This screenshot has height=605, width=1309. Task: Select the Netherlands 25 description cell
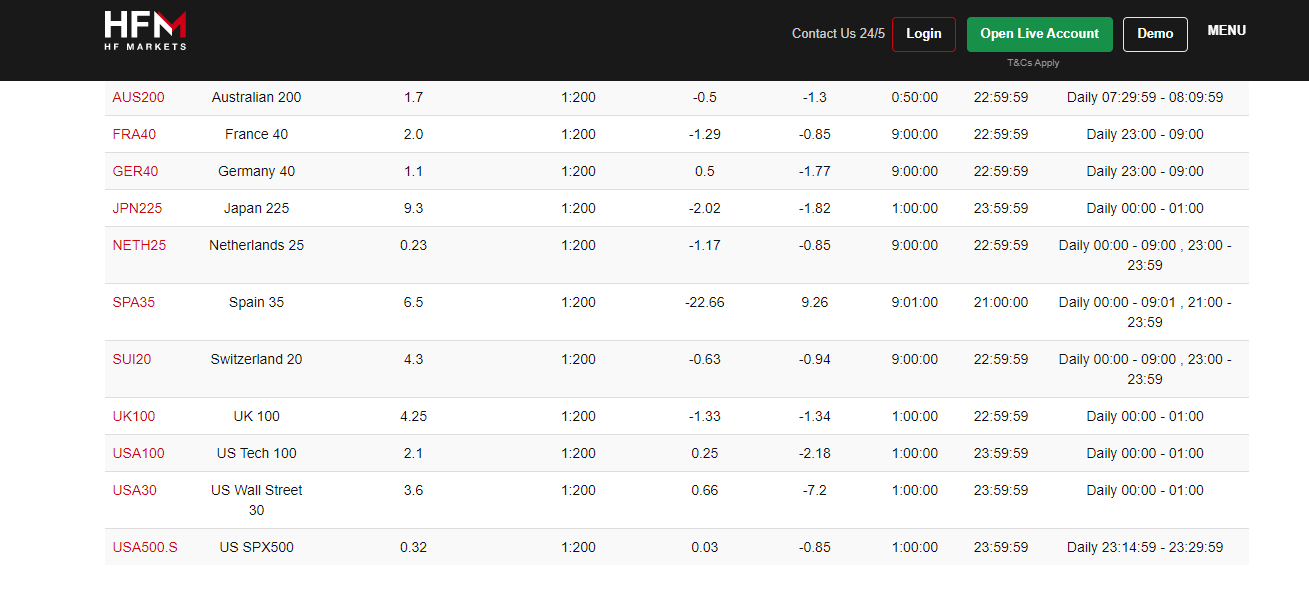pyautogui.click(x=257, y=245)
